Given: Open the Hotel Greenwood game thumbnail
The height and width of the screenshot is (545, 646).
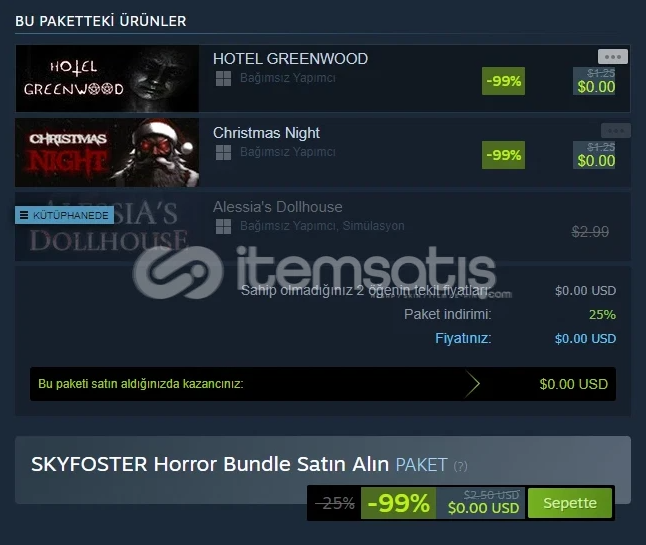Looking at the screenshot, I should pos(107,78).
